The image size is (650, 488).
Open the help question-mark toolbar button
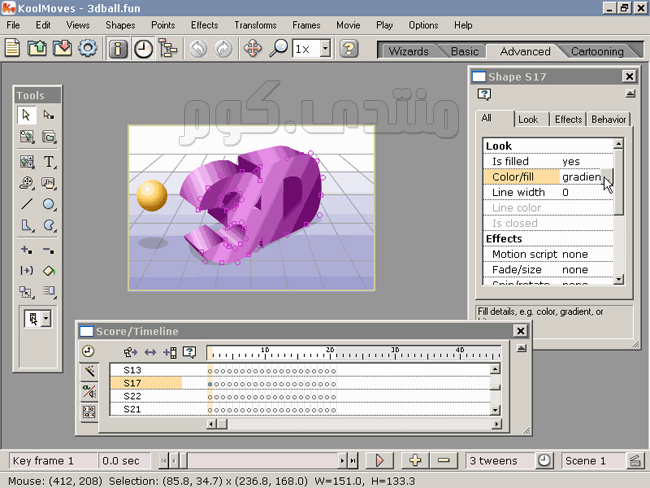[x=348, y=48]
